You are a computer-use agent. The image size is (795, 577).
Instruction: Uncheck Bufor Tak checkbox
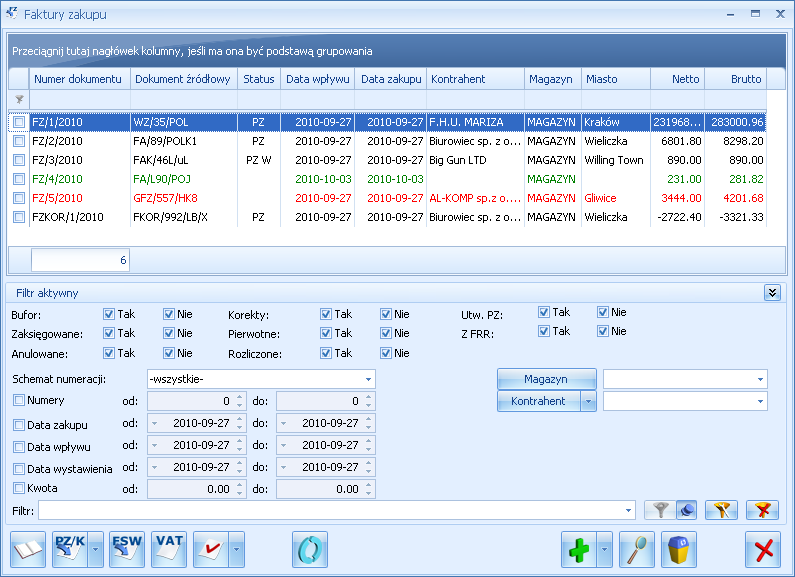[109, 314]
